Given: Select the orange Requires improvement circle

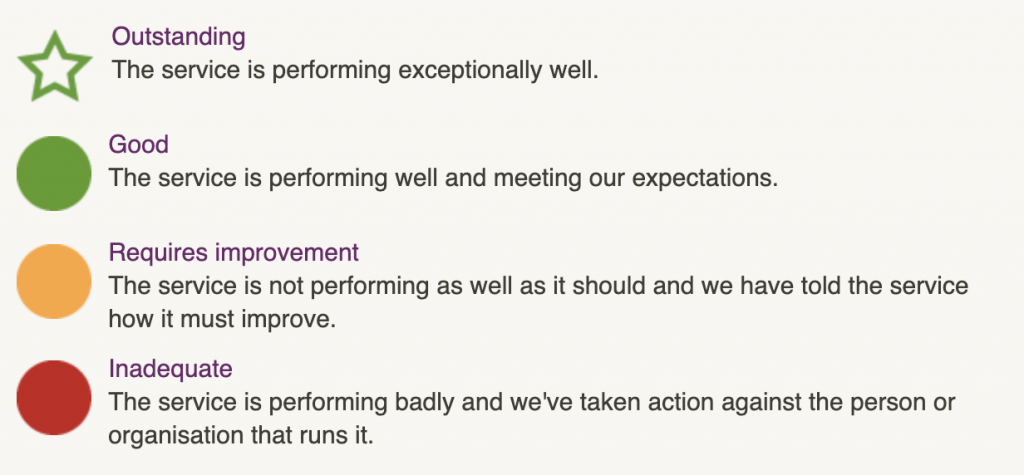Looking at the screenshot, I should tap(54, 282).
